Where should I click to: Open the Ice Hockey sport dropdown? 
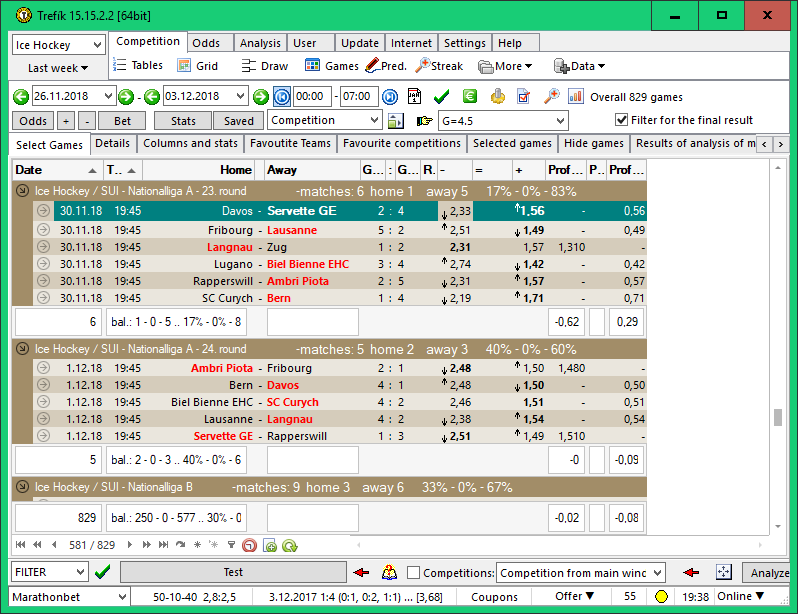coord(96,45)
